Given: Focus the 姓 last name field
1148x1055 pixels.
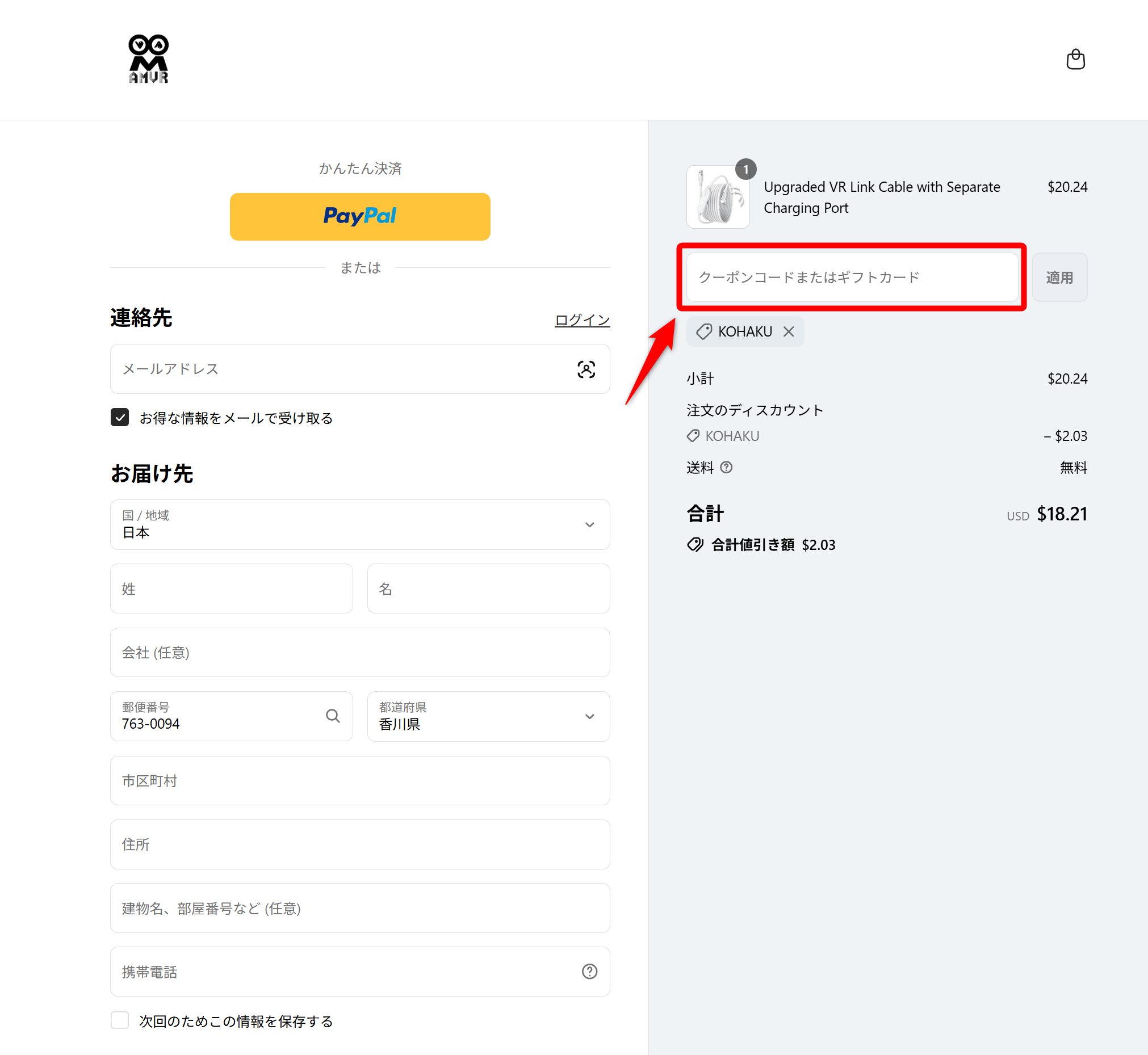Looking at the screenshot, I should 231,589.
